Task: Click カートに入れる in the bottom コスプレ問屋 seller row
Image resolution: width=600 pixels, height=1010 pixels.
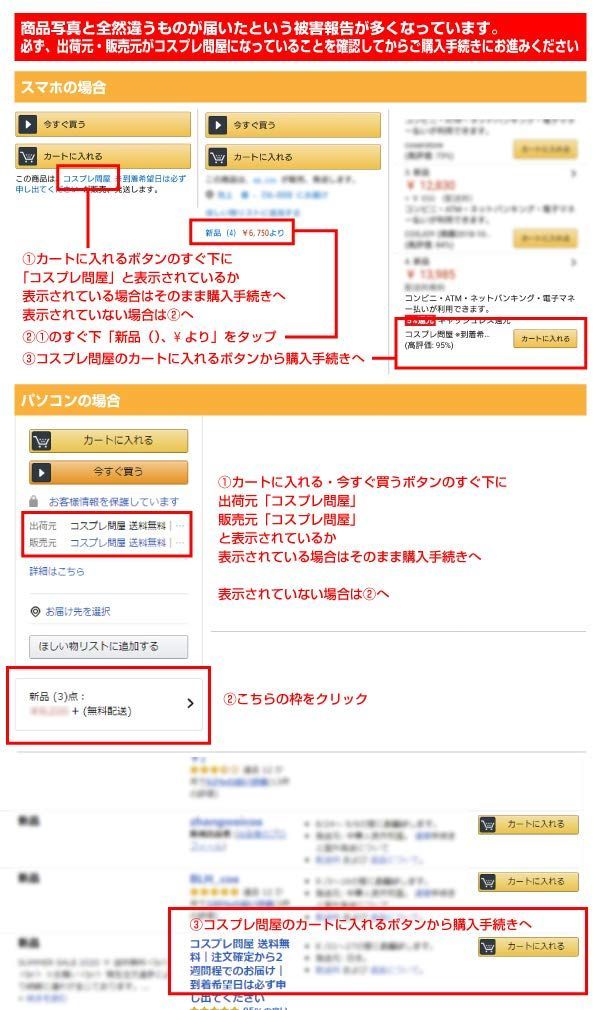Action: click(528, 946)
